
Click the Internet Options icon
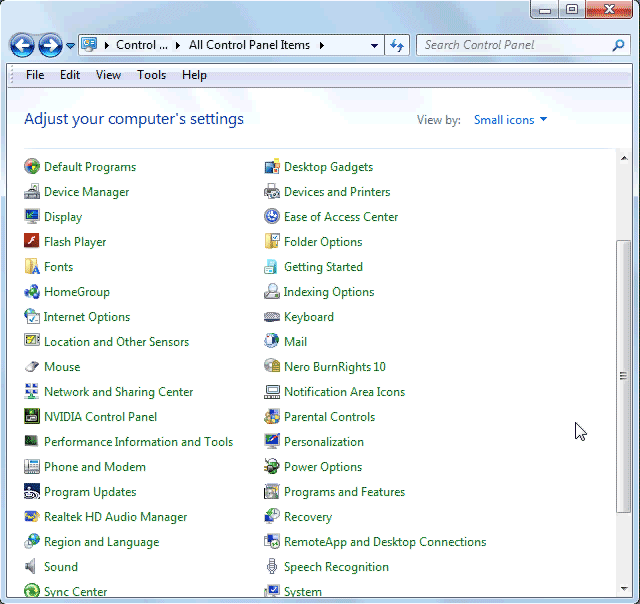(32, 316)
